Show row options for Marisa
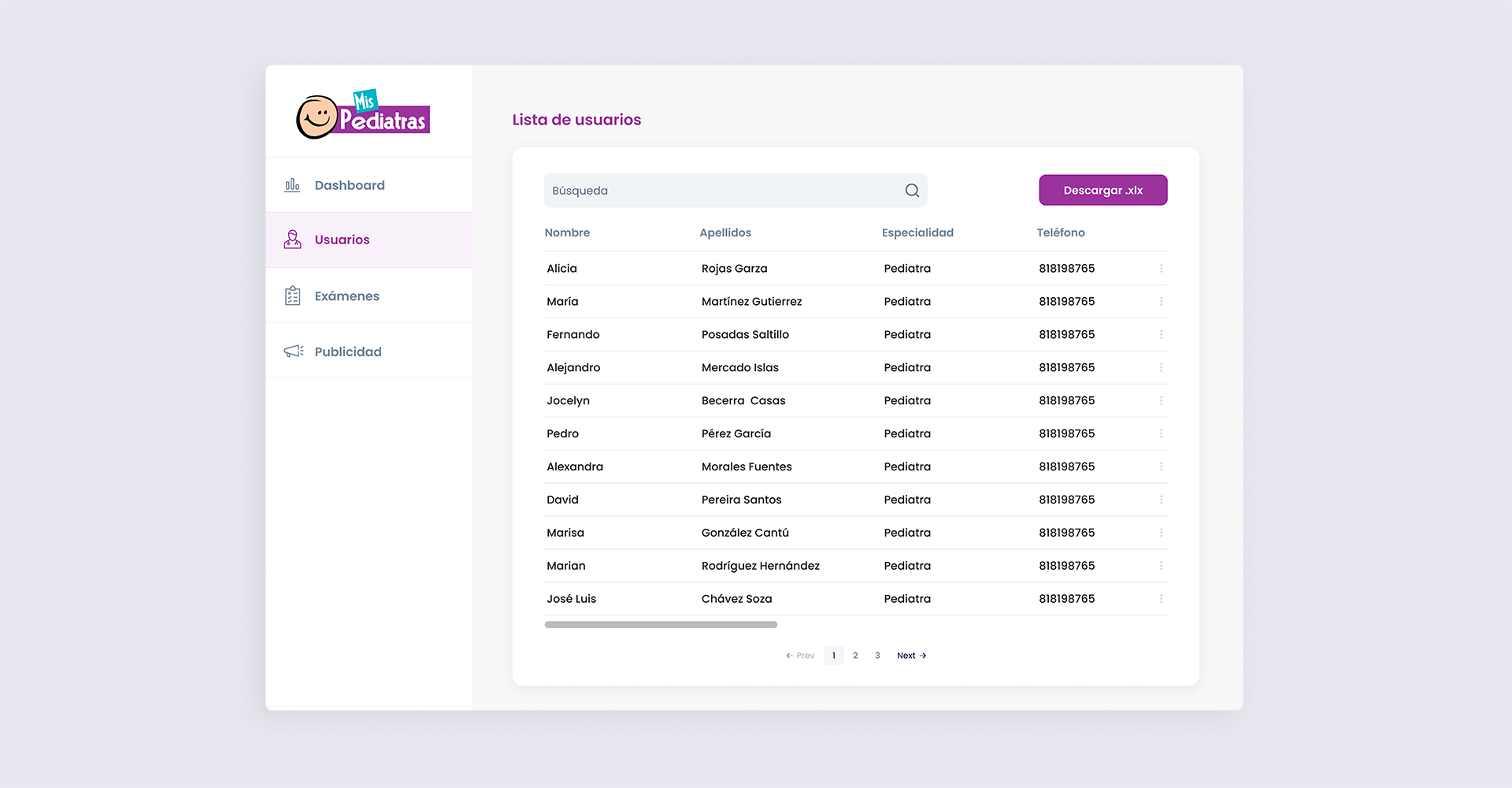Screen dimensions: 1512x788 pyautogui.click(x=1161, y=533)
